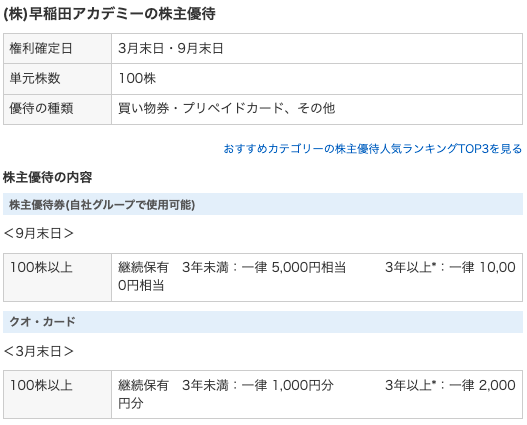The width and height of the screenshot is (527, 425).
Task: Open the おすすめカテゴリー TOP3 ranking link
Action: pos(373,148)
